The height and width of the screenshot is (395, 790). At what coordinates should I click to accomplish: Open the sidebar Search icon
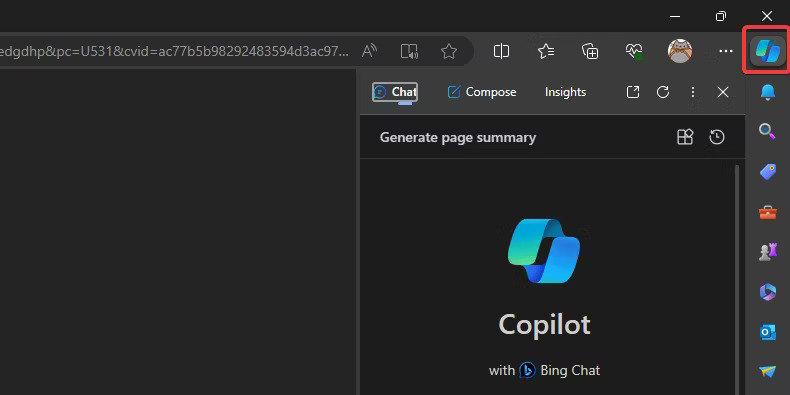tap(767, 131)
